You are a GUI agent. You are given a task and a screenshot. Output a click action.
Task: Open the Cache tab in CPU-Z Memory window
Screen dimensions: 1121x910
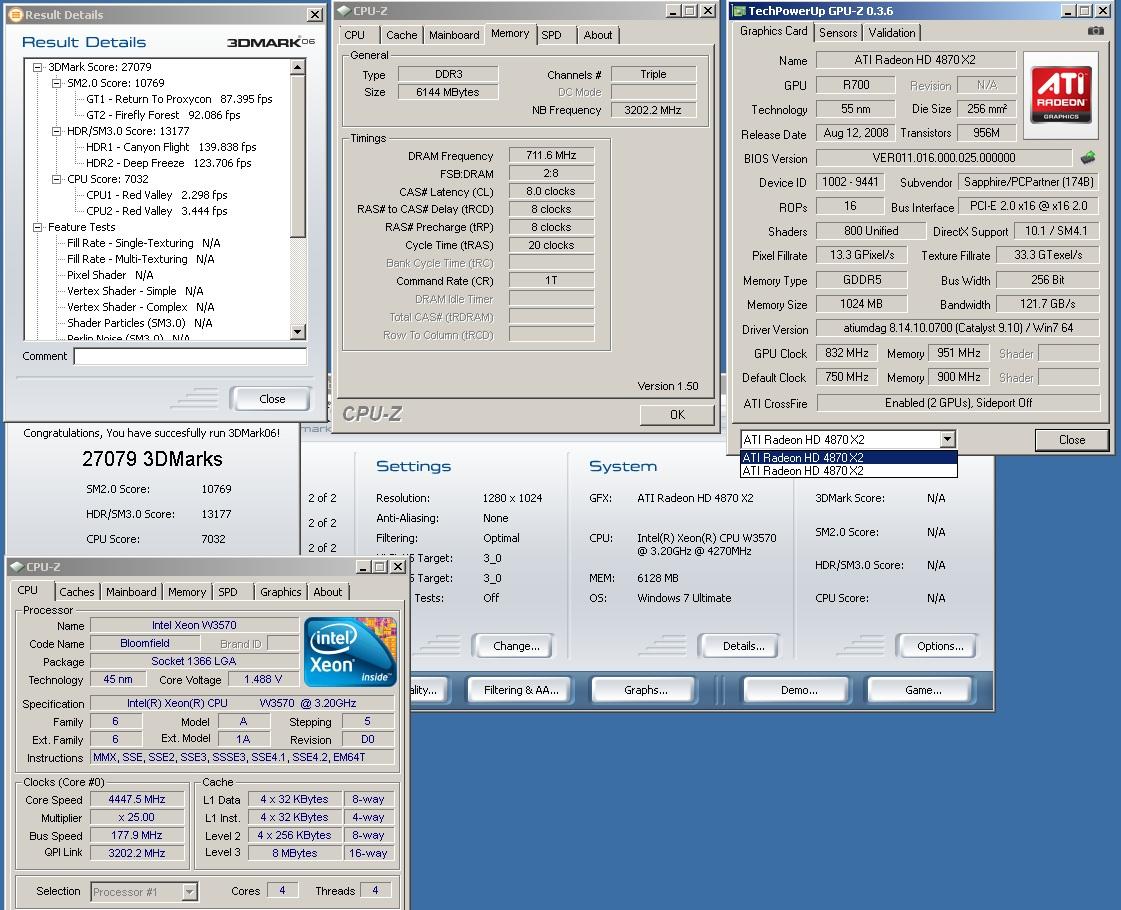pyautogui.click(x=401, y=35)
